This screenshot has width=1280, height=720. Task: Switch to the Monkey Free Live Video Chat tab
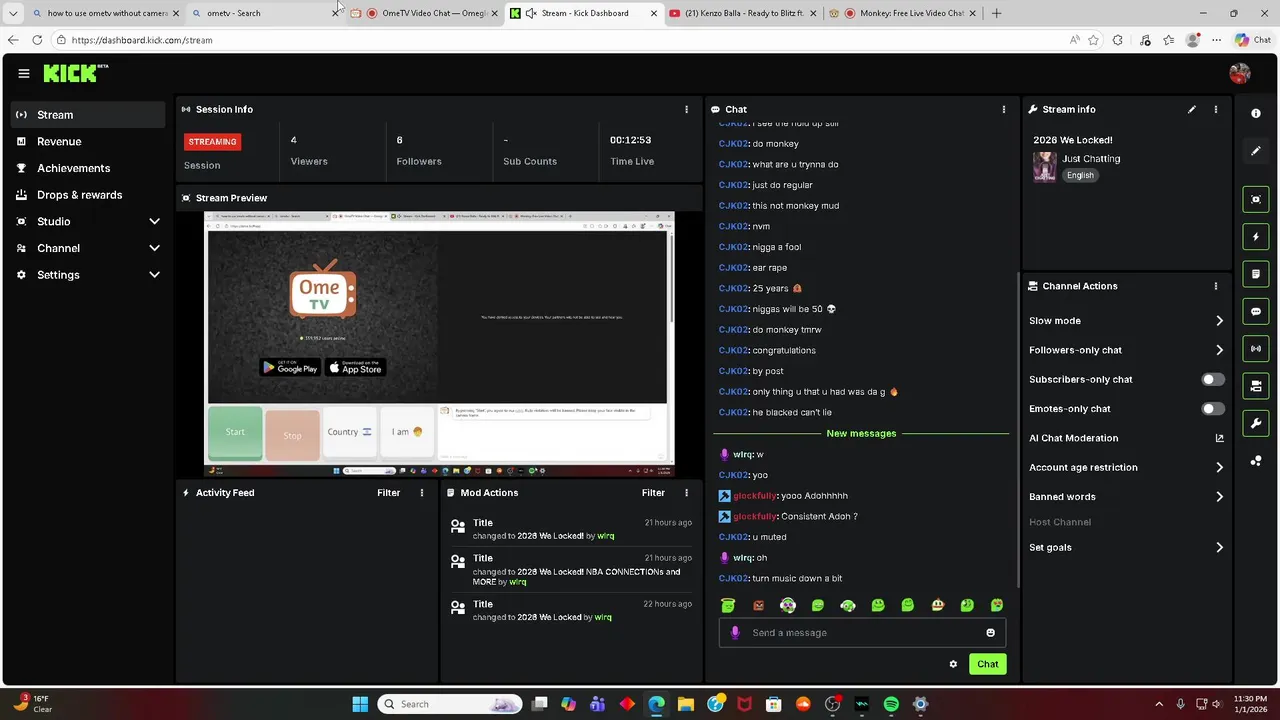pos(903,13)
